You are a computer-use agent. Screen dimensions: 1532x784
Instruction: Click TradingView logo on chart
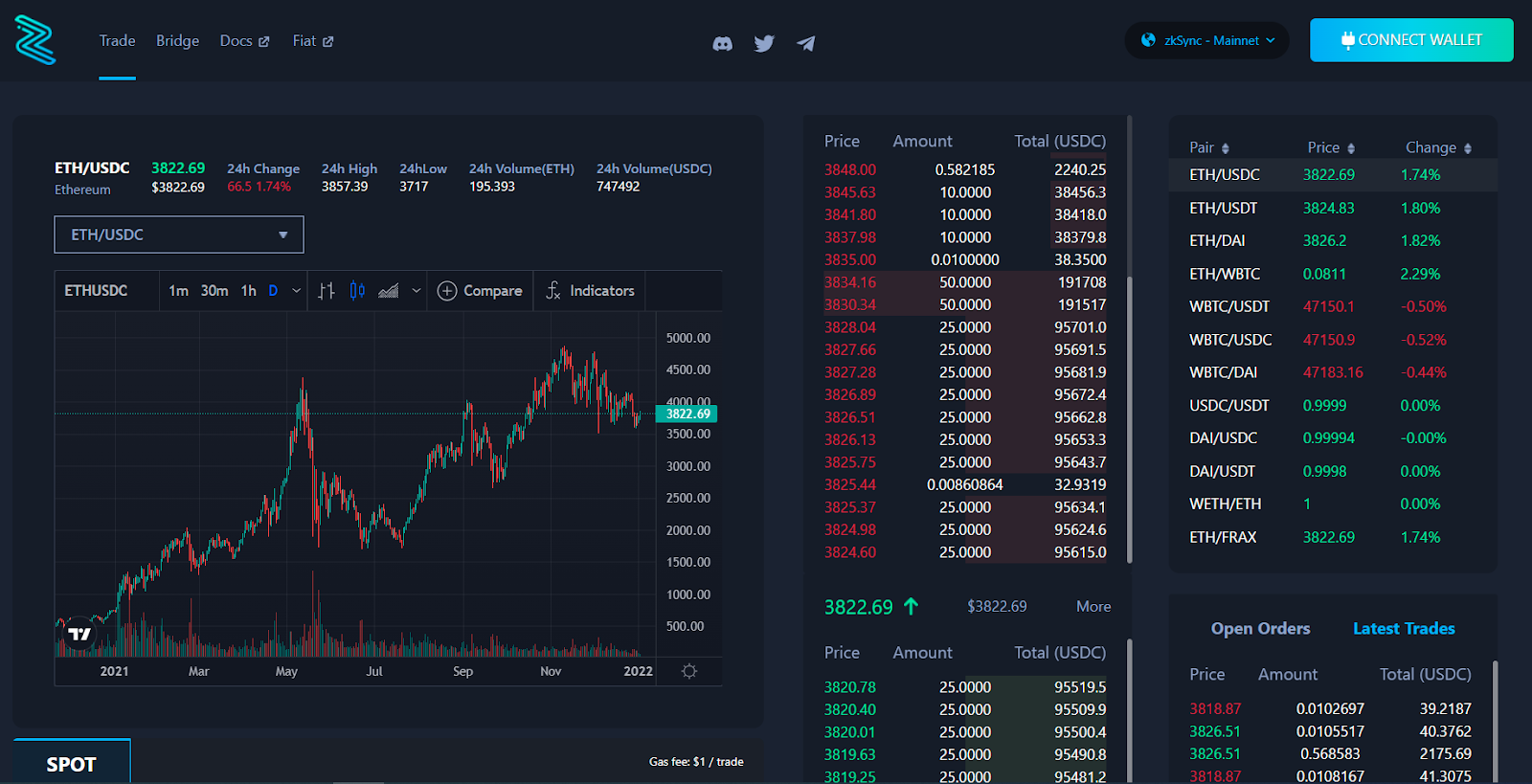point(79,634)
